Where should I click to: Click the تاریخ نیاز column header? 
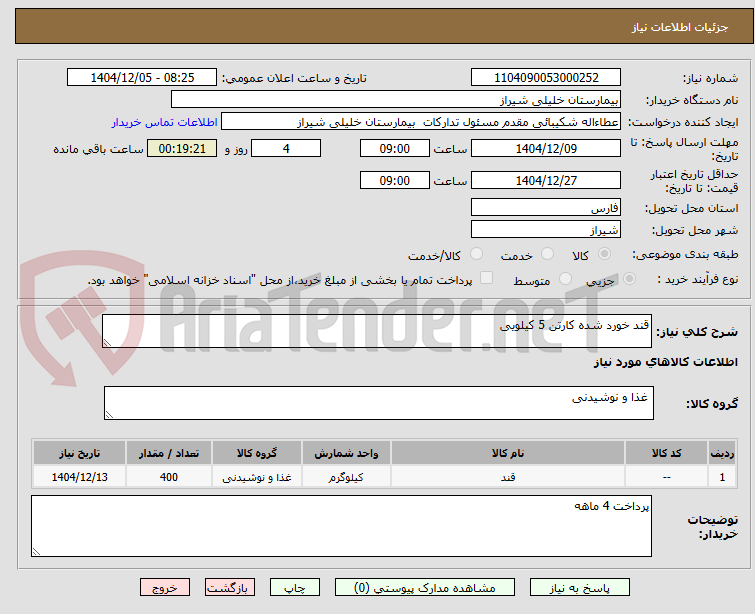click(79, 453)
